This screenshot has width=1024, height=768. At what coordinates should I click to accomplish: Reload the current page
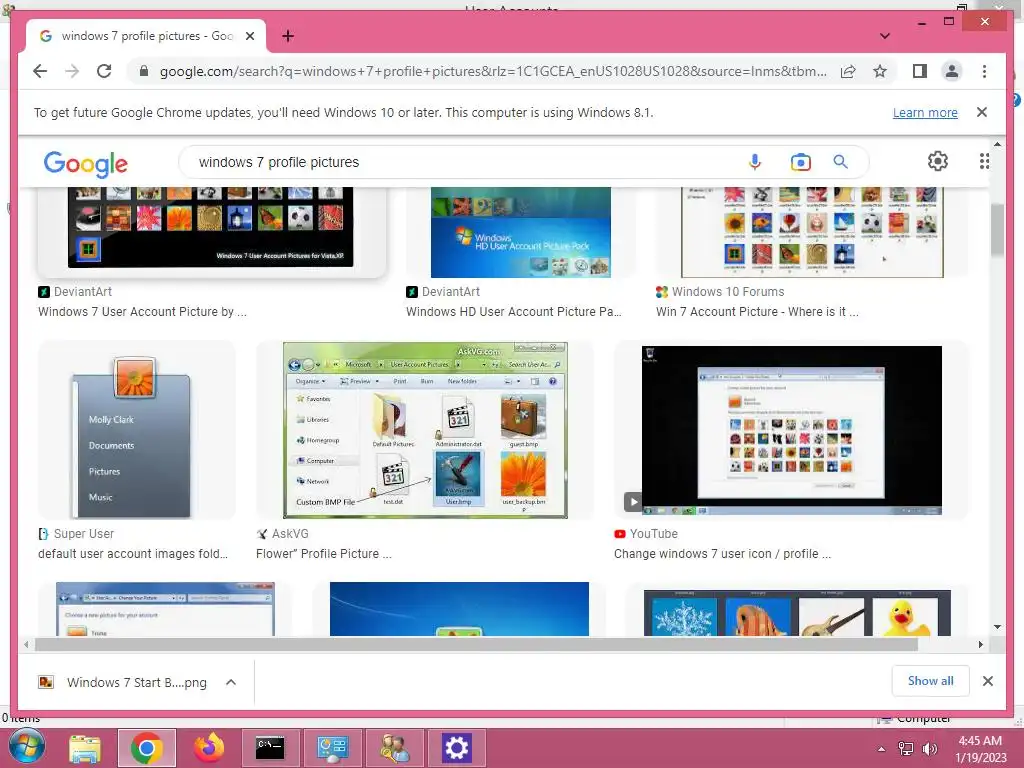(104, 71)
